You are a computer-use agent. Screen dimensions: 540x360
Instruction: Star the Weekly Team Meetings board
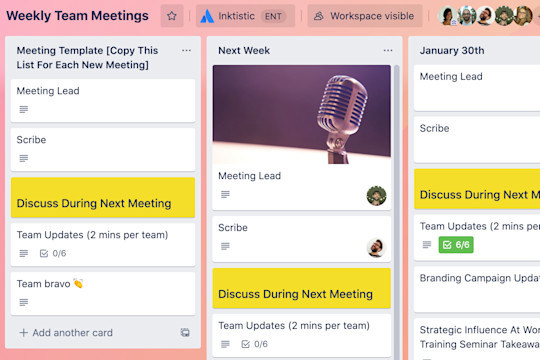(x=172, y=16)
